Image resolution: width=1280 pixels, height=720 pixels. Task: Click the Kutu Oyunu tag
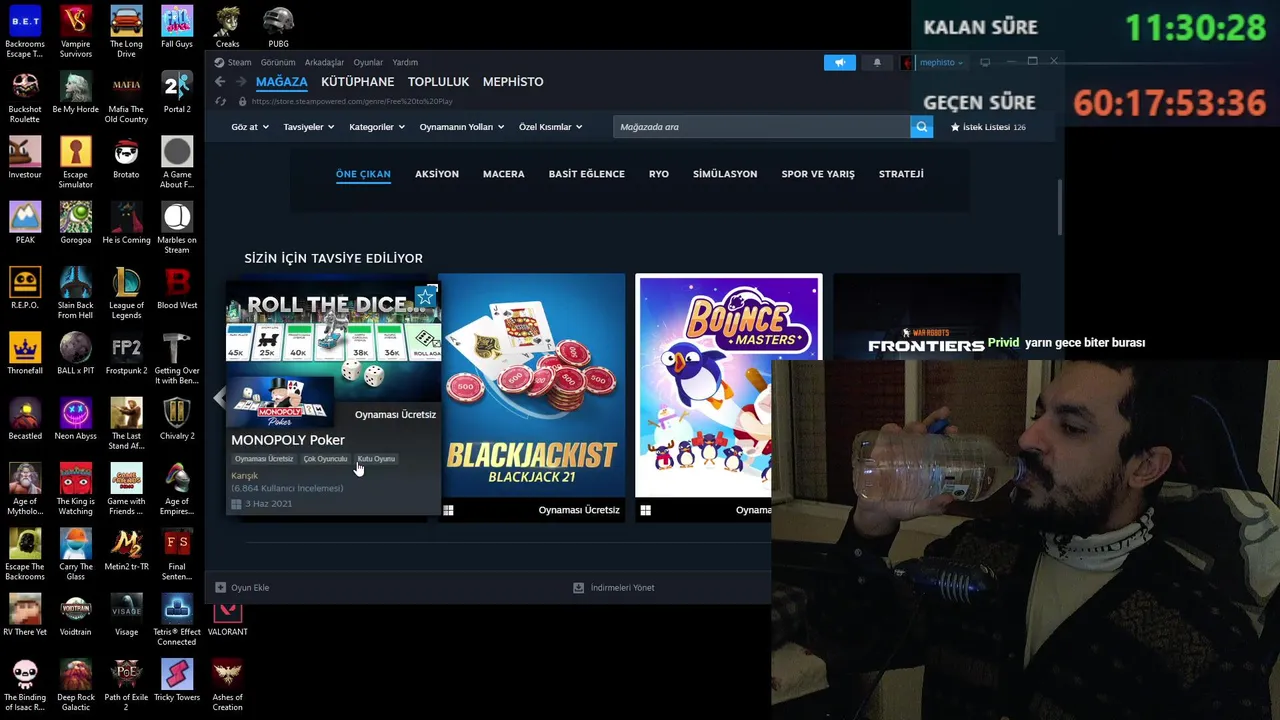tap(376, 459)
